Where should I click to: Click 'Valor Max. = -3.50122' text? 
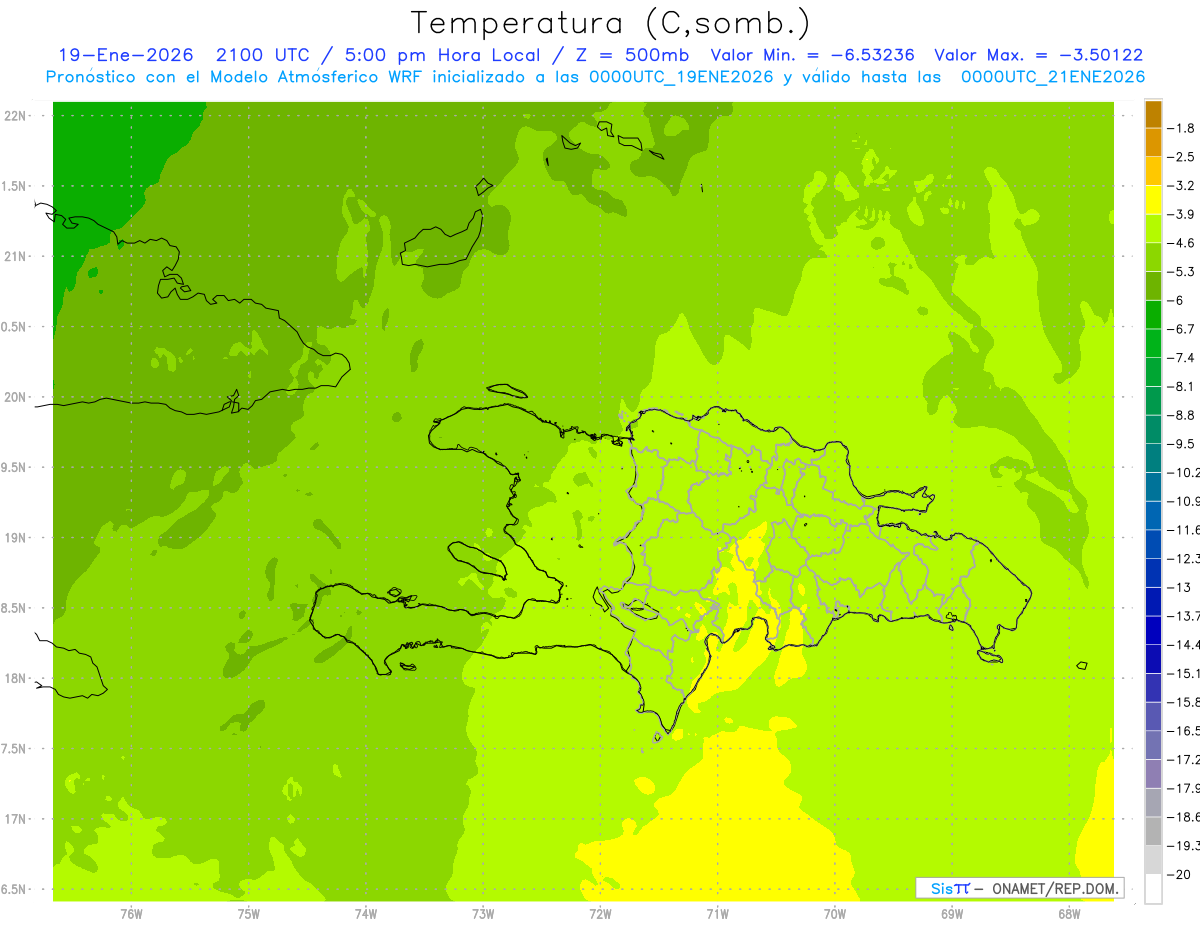point(1038,55)
